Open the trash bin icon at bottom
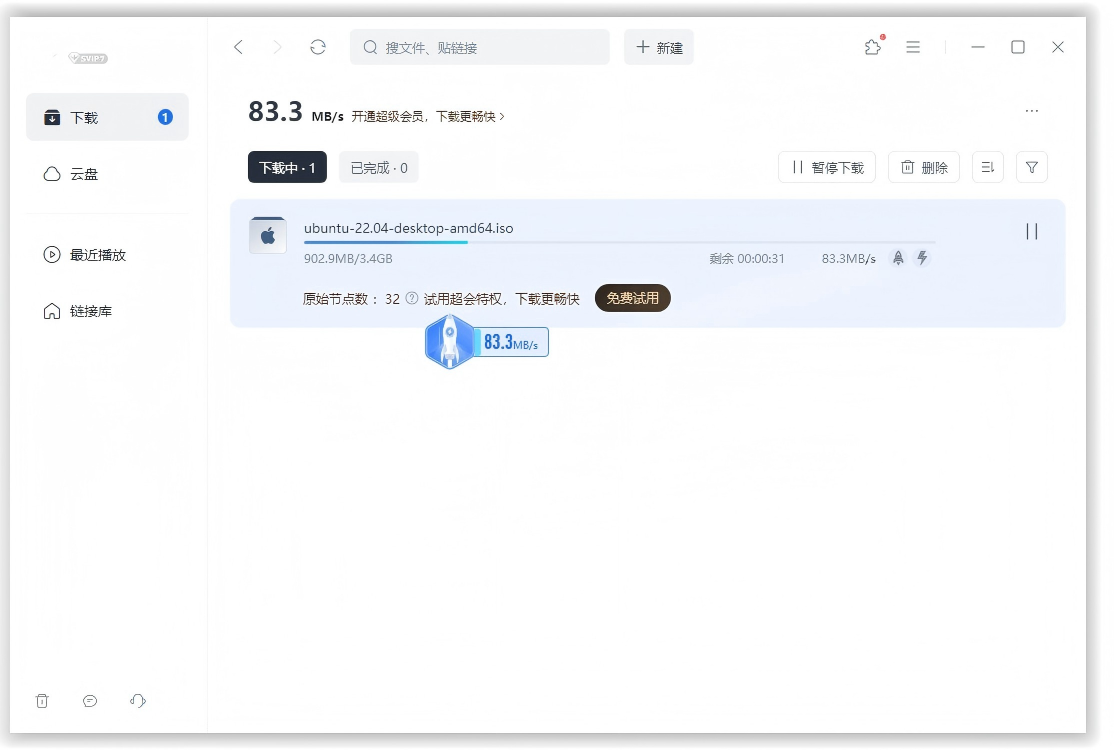The image size is (1114, 750). coord(42,701)
